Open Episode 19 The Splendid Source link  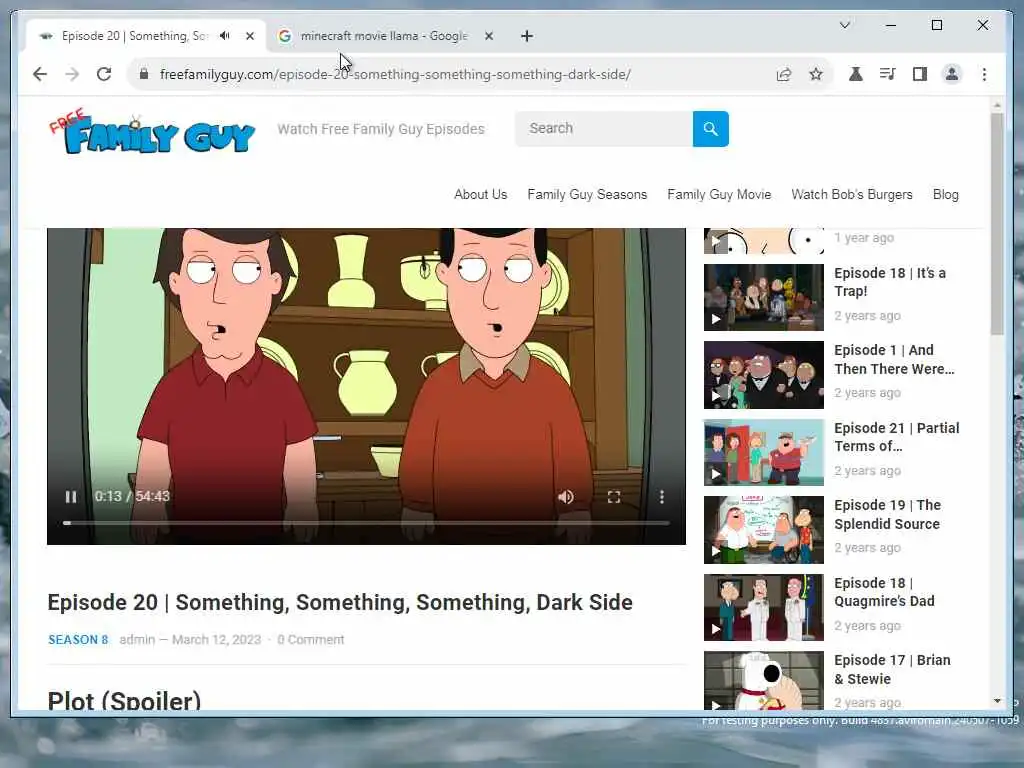pos(888,515)
